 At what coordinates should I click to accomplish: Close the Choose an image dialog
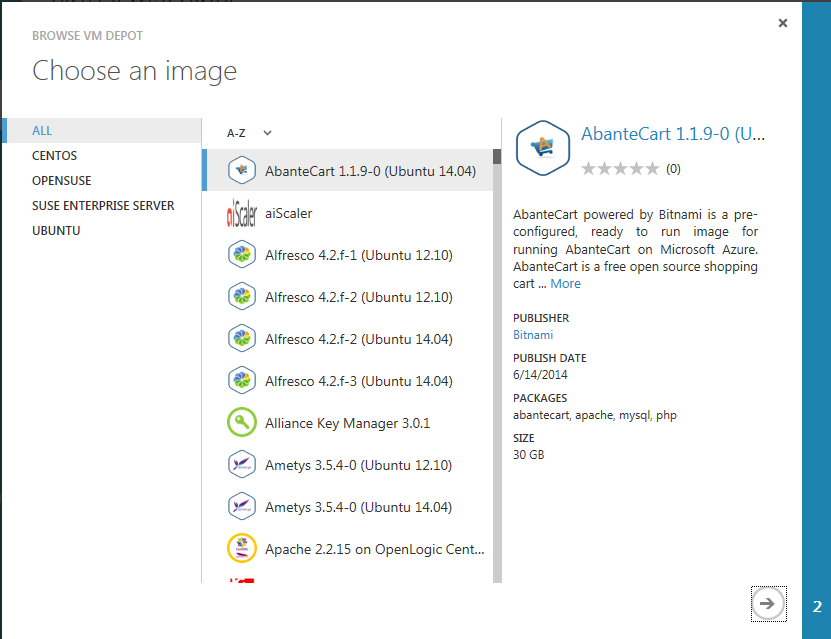coord(783,23)
